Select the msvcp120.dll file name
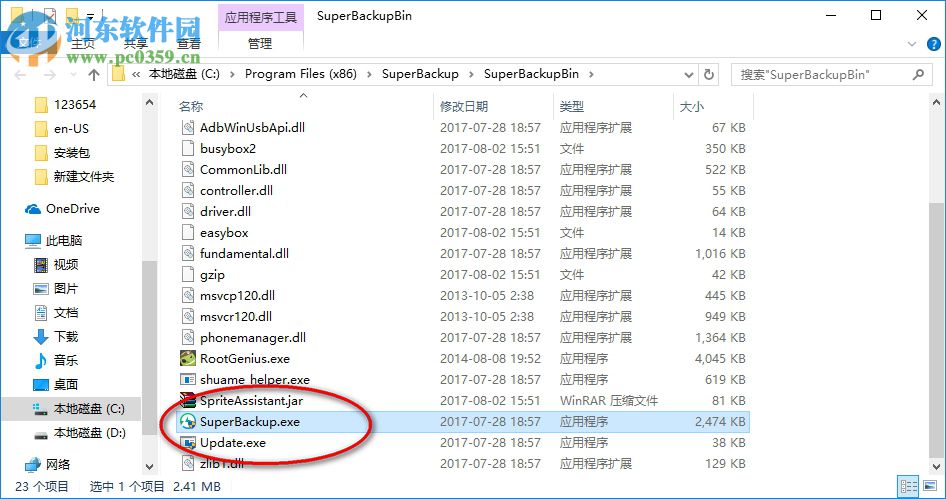Image resolution: width=946 pixels, height=499 pixels. tap(237, 296)
